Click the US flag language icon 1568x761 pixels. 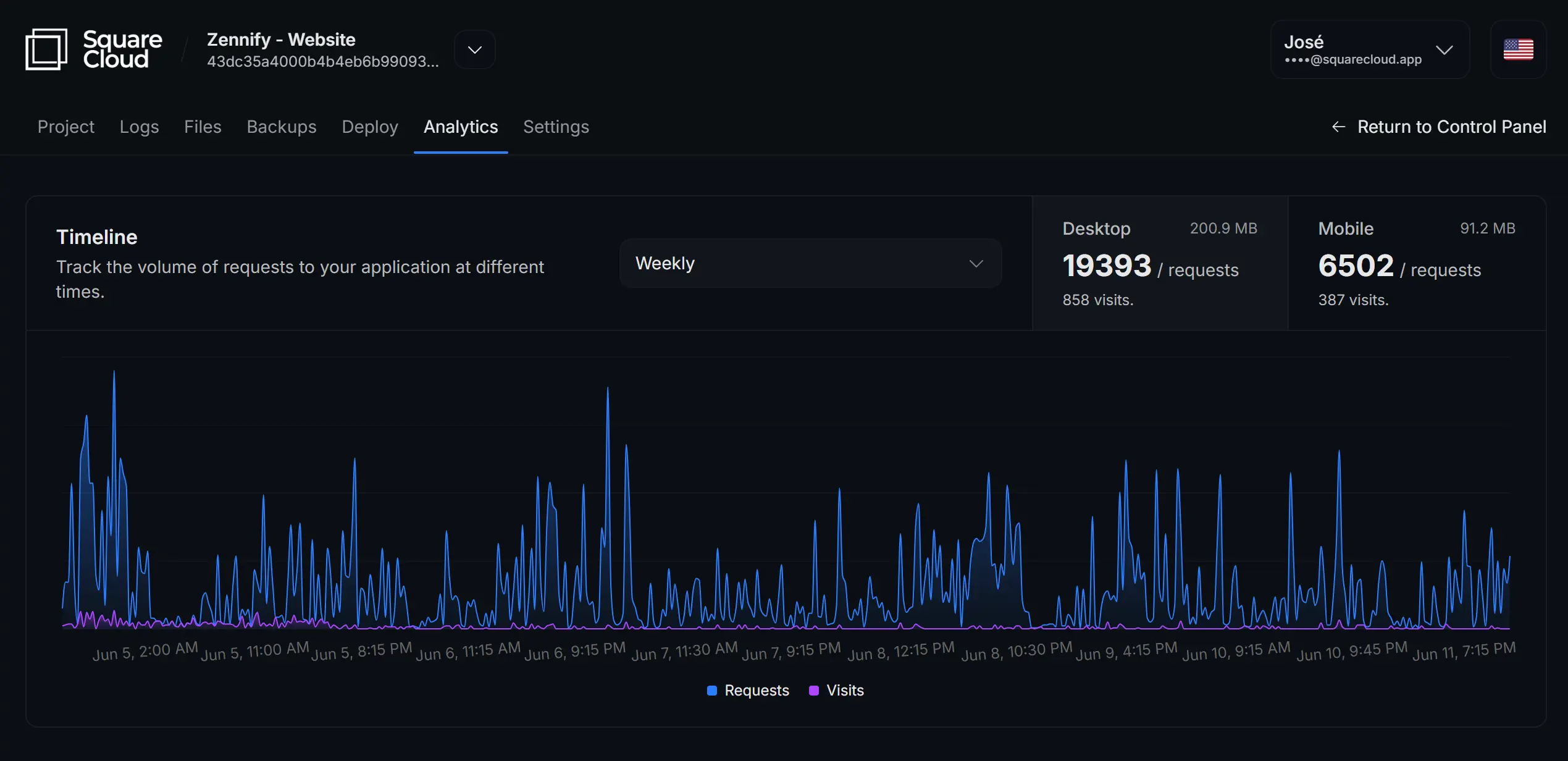(1518, 49)
